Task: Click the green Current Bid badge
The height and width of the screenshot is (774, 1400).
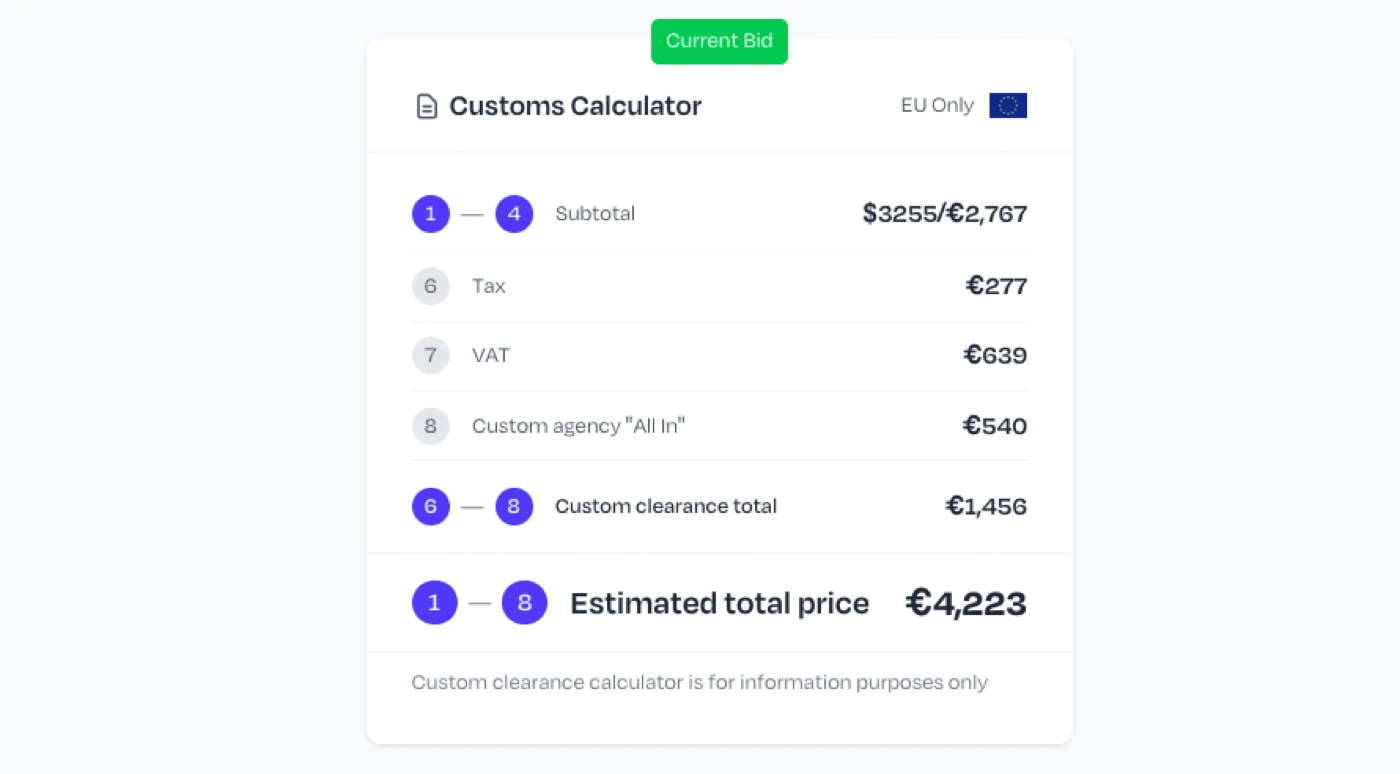Action: point(719,41)
